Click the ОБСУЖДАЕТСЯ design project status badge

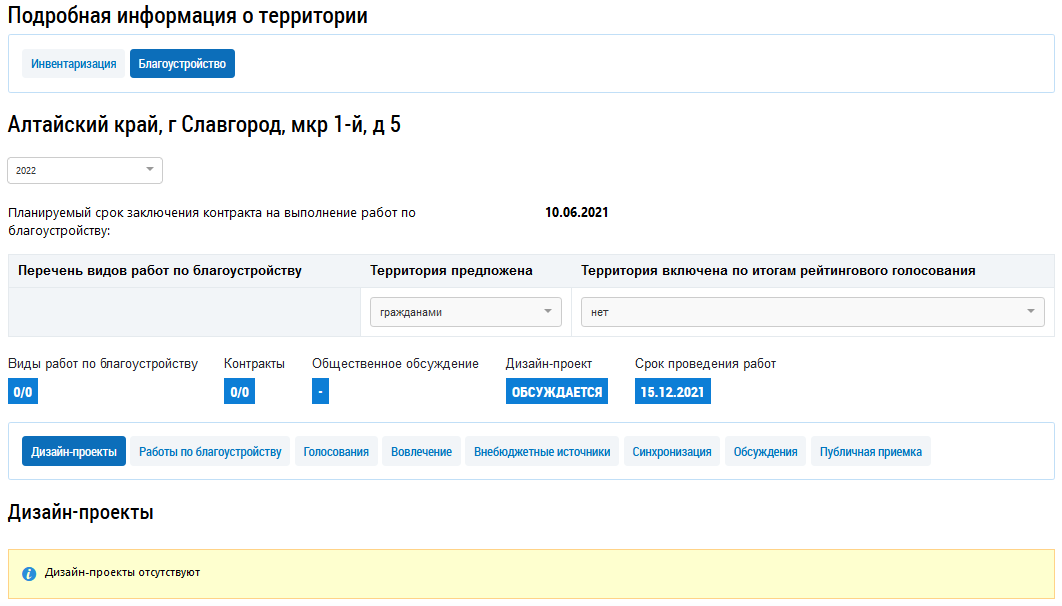[x=557, y=392]
